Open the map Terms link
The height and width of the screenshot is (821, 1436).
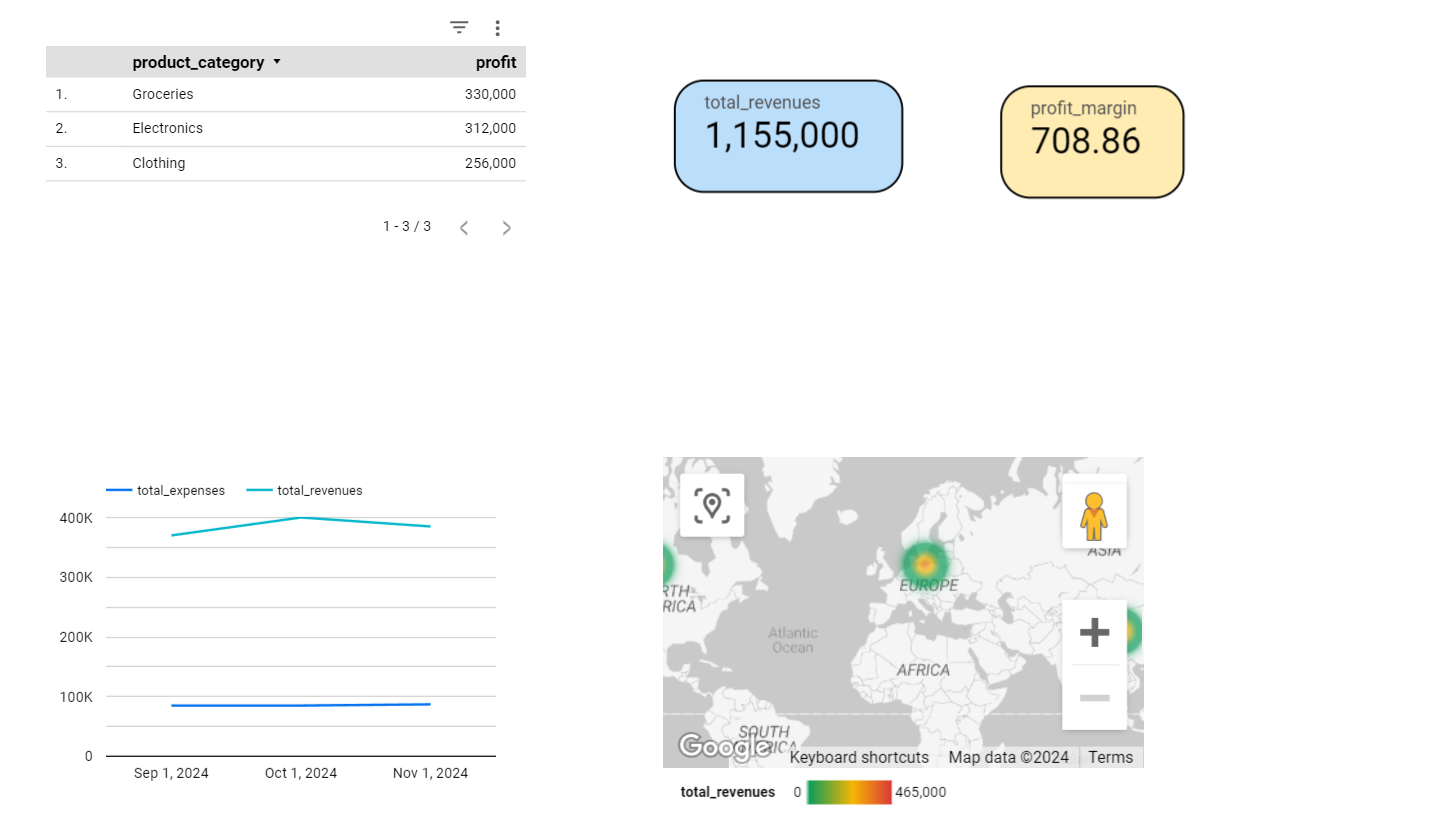(x=1110, y=757)
